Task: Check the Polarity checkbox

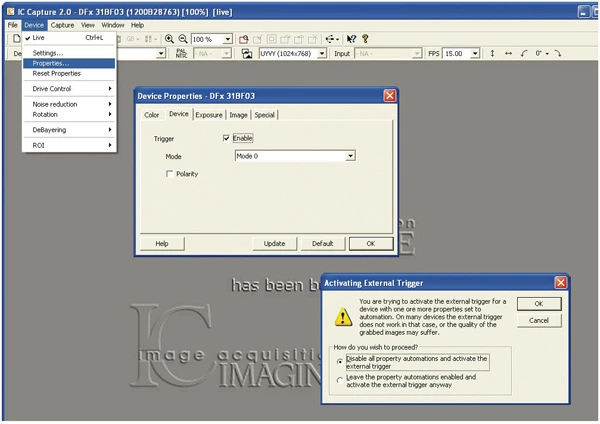Action: [x=170, y=174]
